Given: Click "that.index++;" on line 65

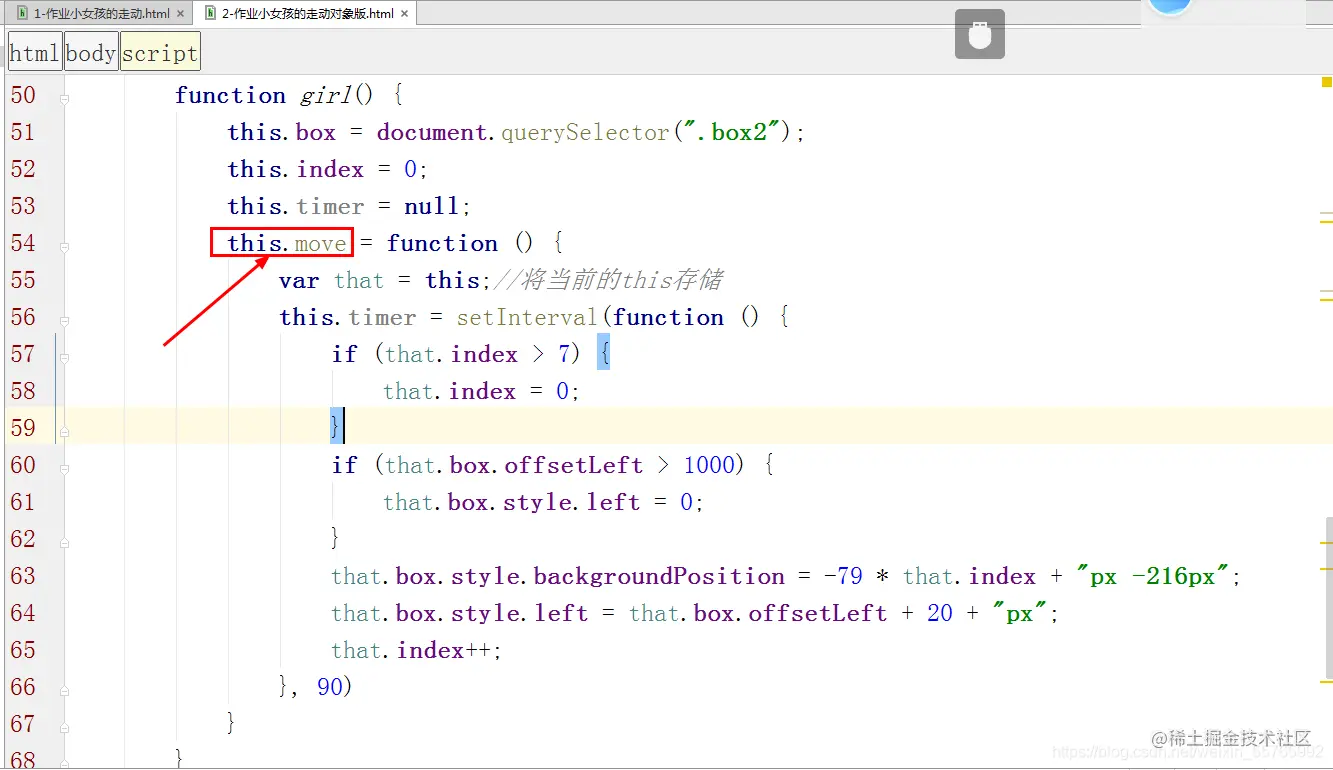Looking at the screenshot, I should pos(416,650).
